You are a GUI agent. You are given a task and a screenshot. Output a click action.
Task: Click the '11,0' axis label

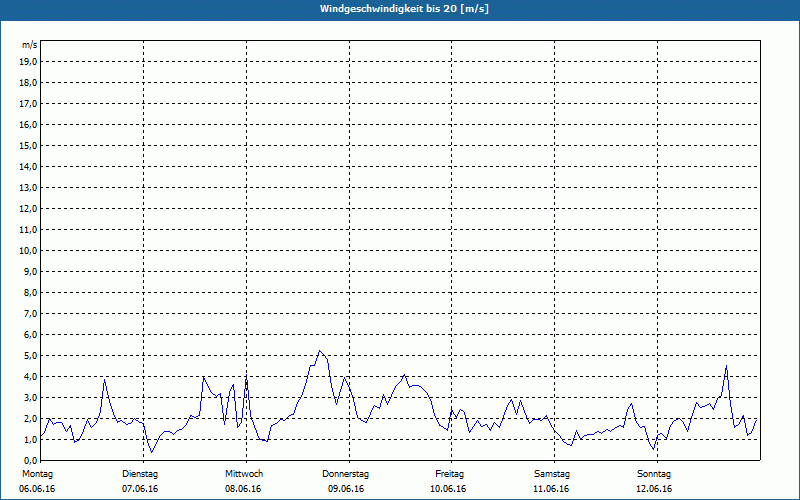tap(28, 230)
